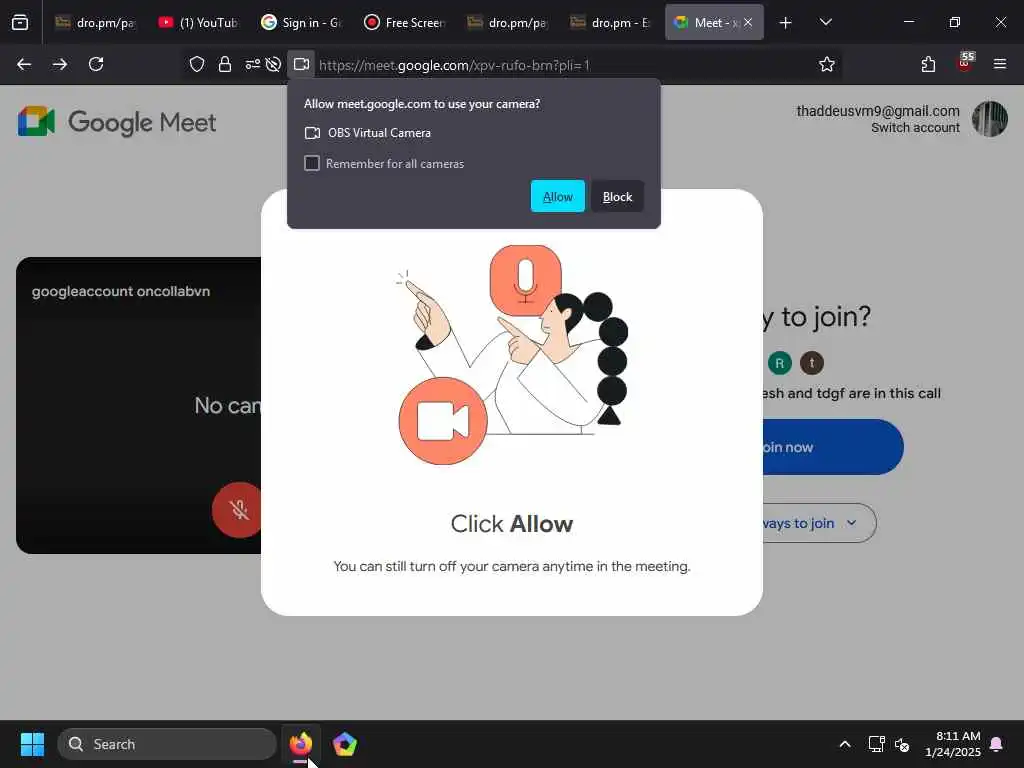Switch to the first dro.pm tab

tap(95, 22)
